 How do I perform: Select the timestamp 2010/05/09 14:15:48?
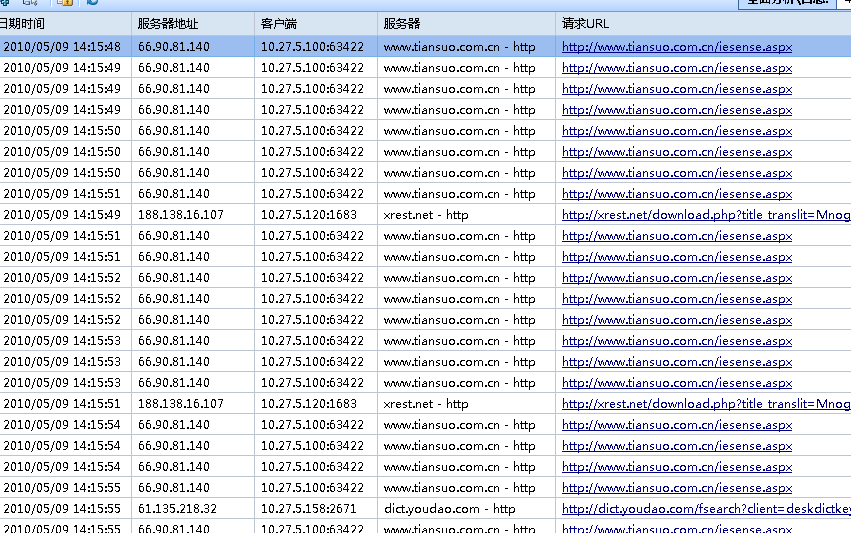click(x=62, y=47)
